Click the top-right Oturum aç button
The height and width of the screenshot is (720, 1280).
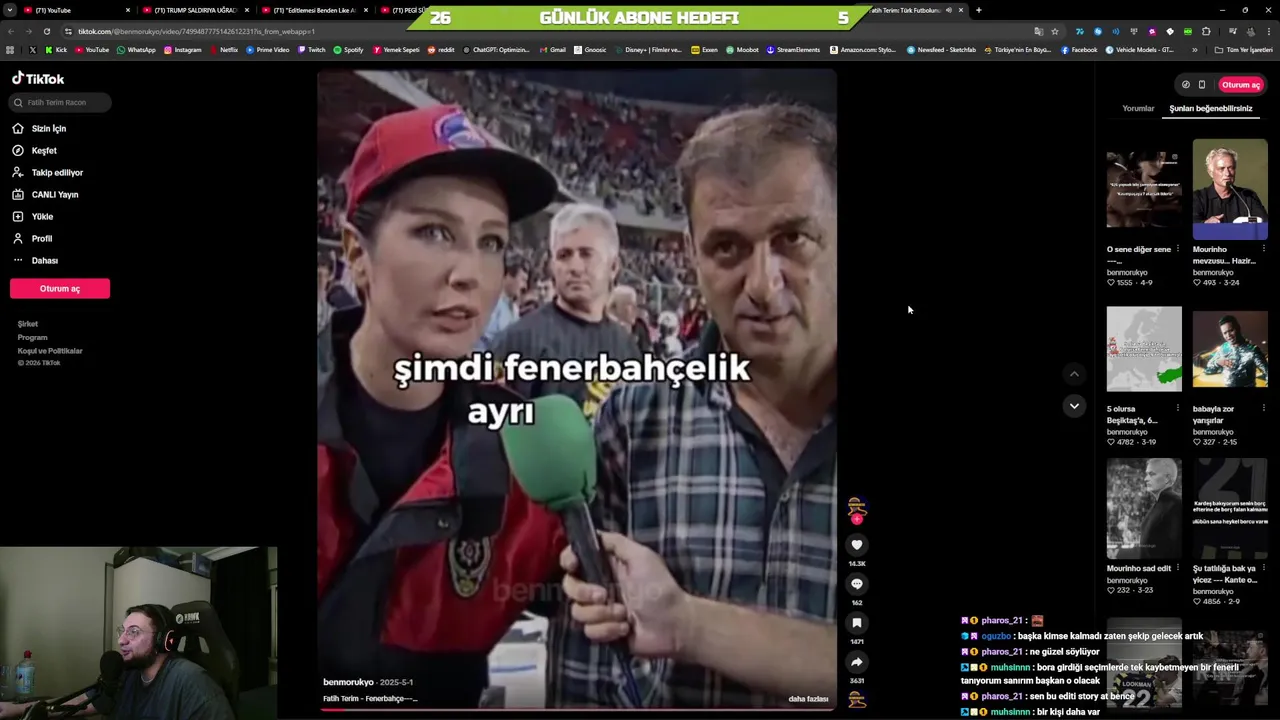click(1241, 85)
